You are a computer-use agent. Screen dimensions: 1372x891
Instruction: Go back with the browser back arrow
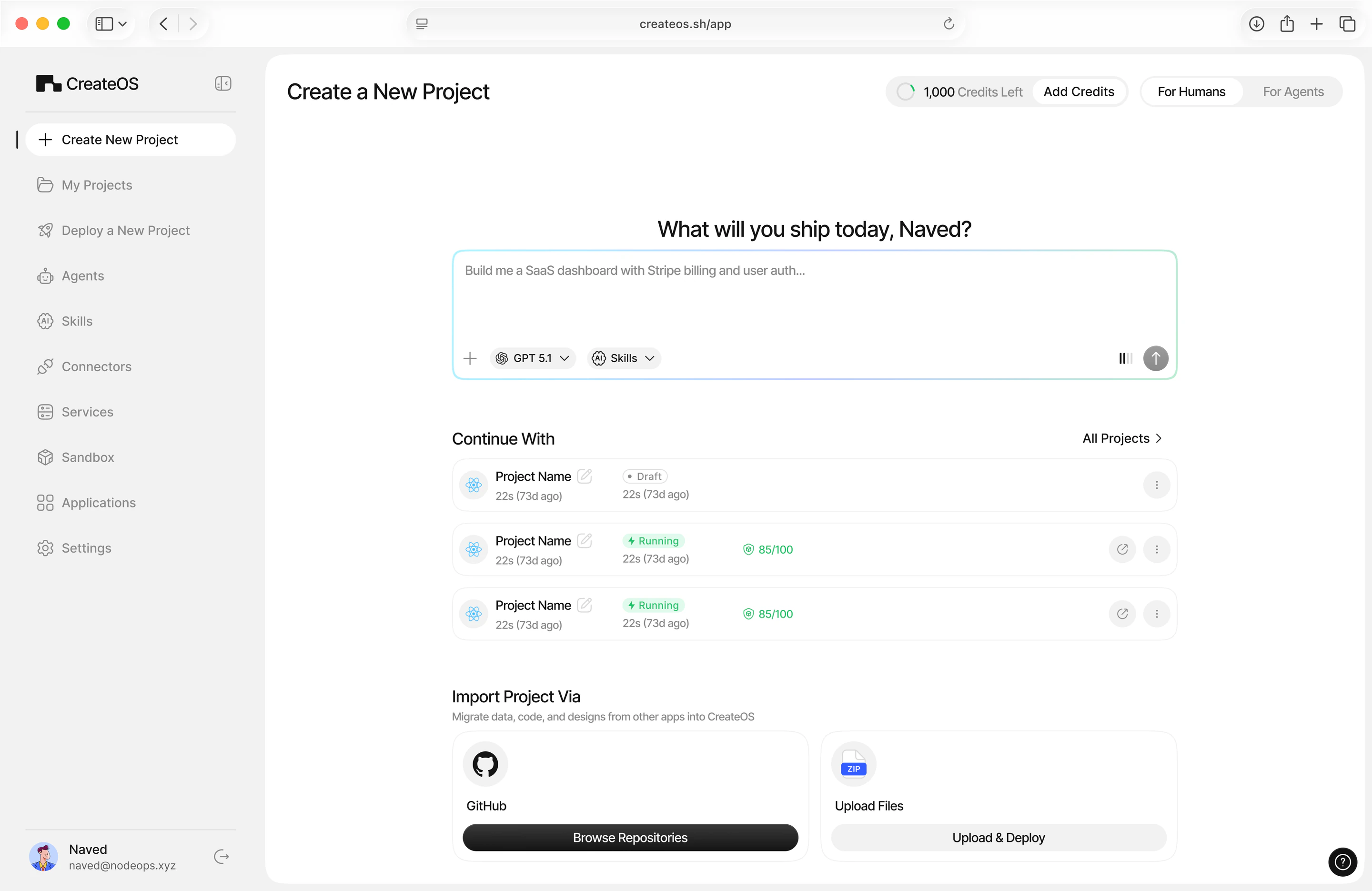coord(164,24)
